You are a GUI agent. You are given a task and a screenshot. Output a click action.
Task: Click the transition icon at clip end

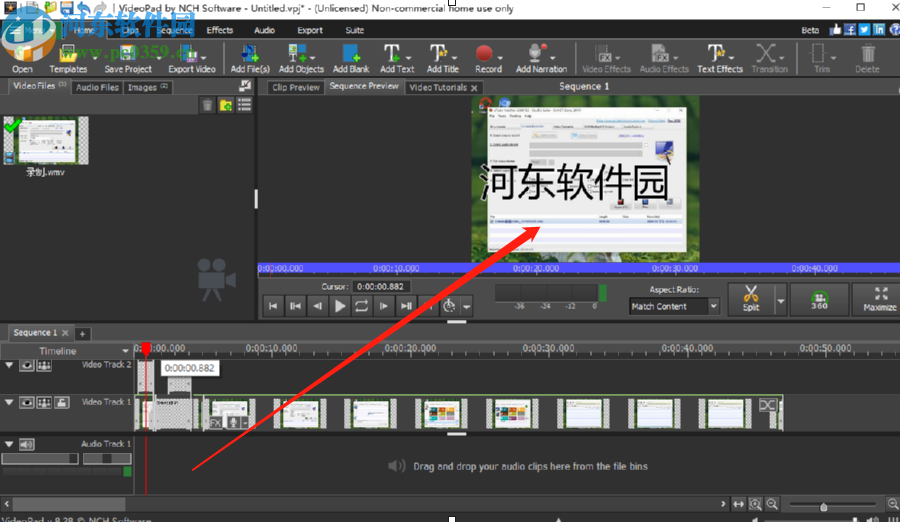(x=767, y=405)
